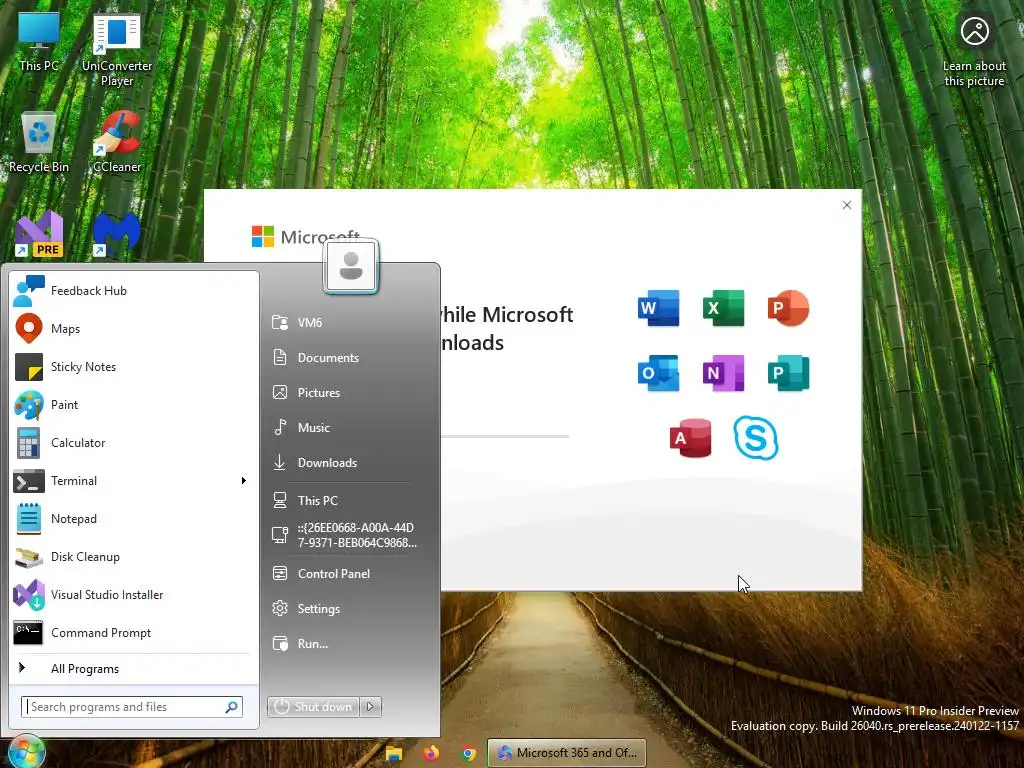
Task: Start Disk Cleanup utility
Action: click(x=134, y=556)
